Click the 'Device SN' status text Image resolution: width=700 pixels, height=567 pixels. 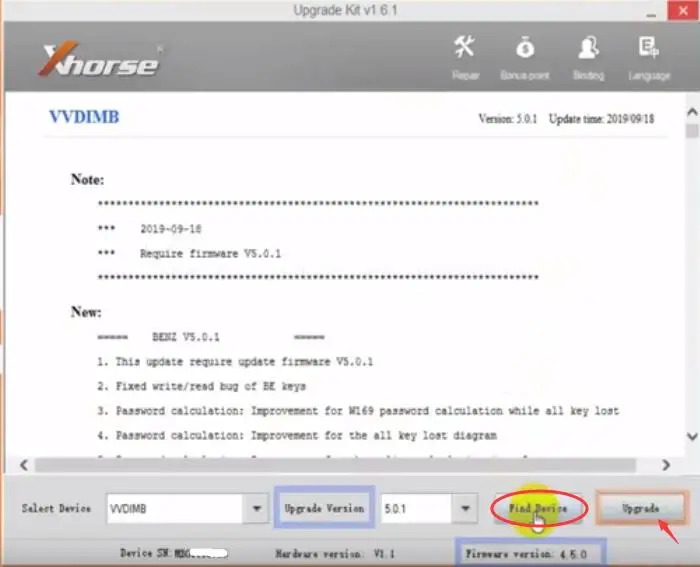[x=174, y=553]
